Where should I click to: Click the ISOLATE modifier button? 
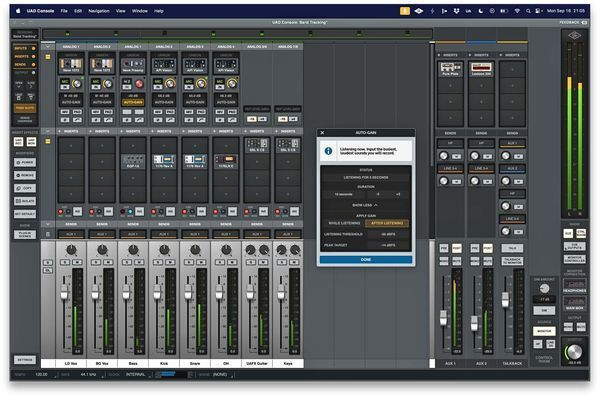point(25,201)
